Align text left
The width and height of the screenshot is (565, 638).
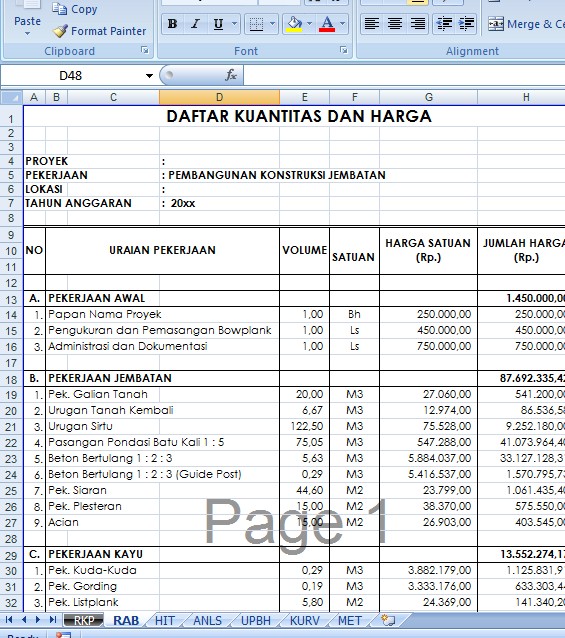(x=372, y=24)
